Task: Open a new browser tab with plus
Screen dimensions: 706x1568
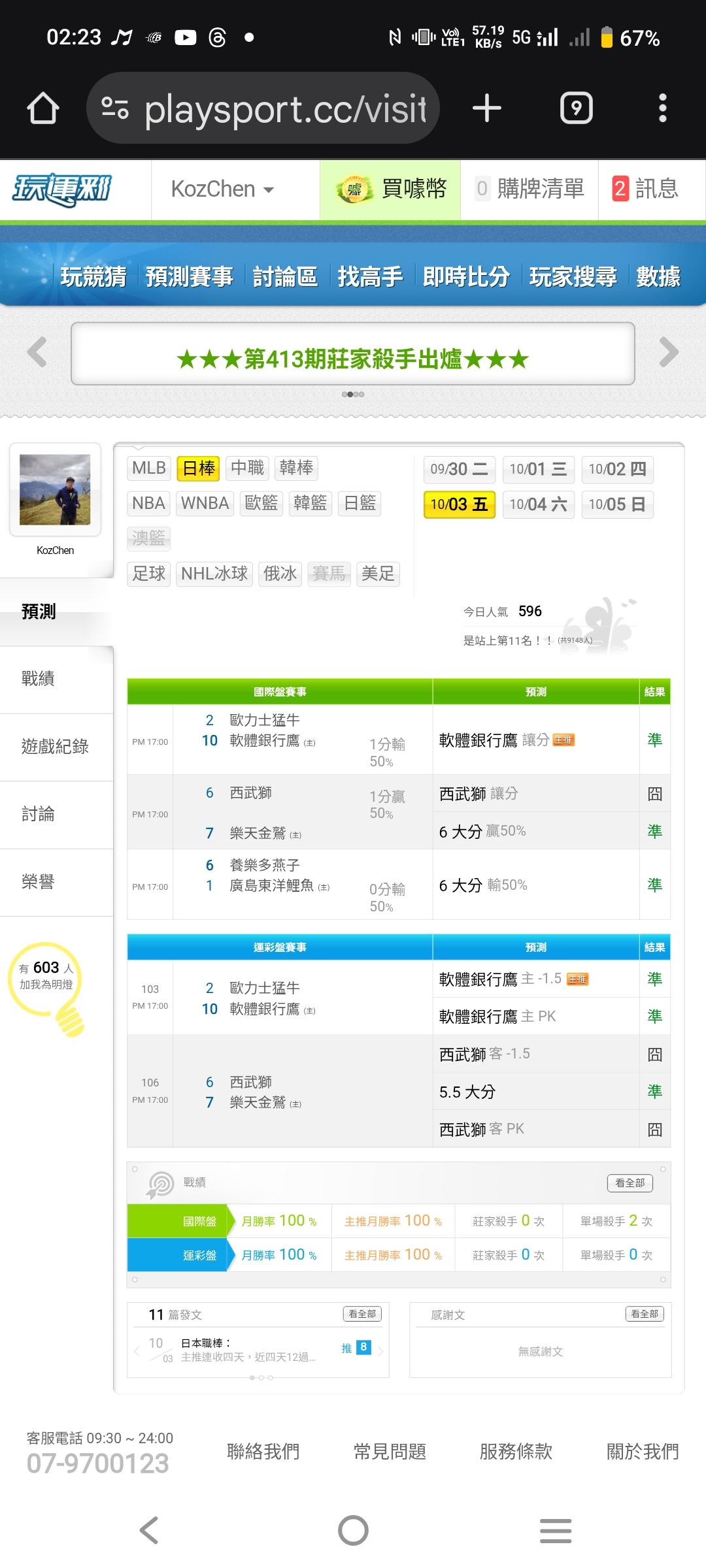Action: pos(487,108)
